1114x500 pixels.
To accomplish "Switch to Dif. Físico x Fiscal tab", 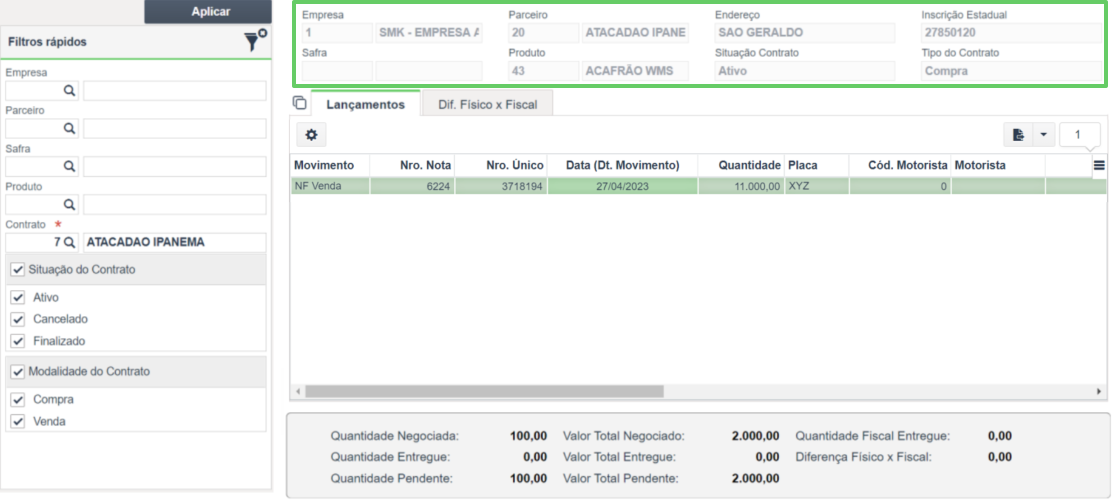I will (487, 104).
